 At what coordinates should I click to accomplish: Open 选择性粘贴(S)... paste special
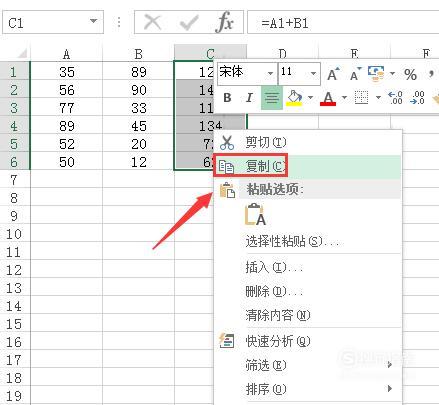click(308, 241)
